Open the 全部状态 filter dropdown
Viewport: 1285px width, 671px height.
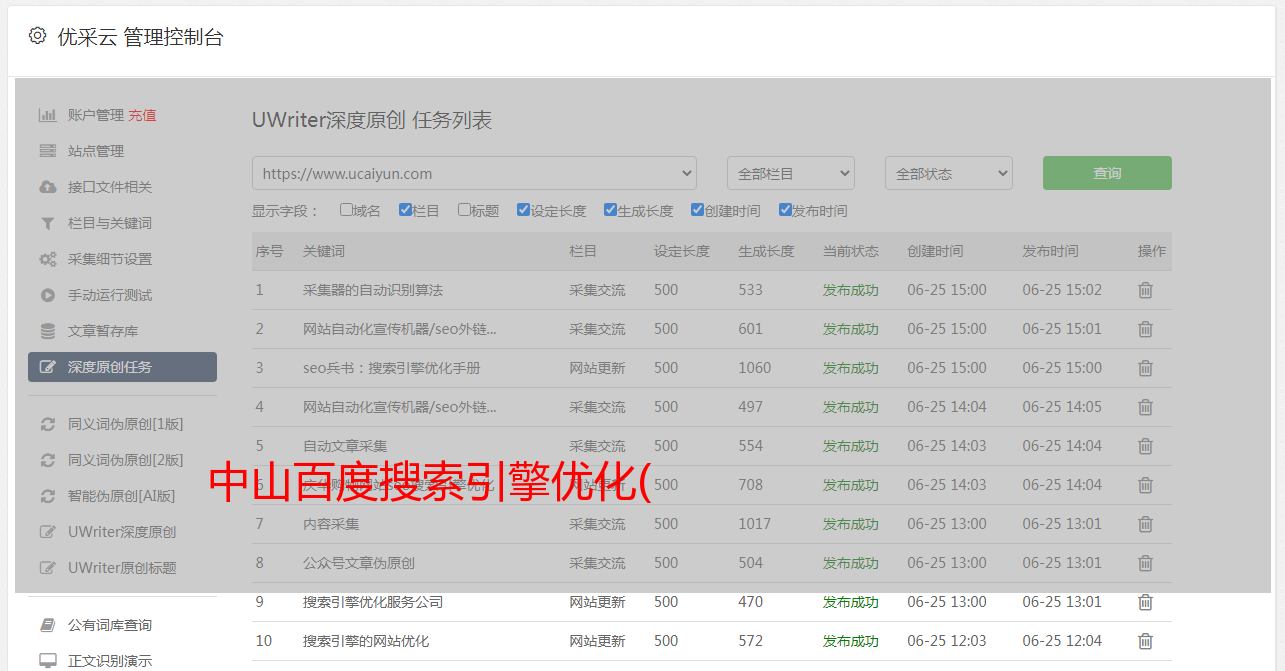click(x=948, y=173)
